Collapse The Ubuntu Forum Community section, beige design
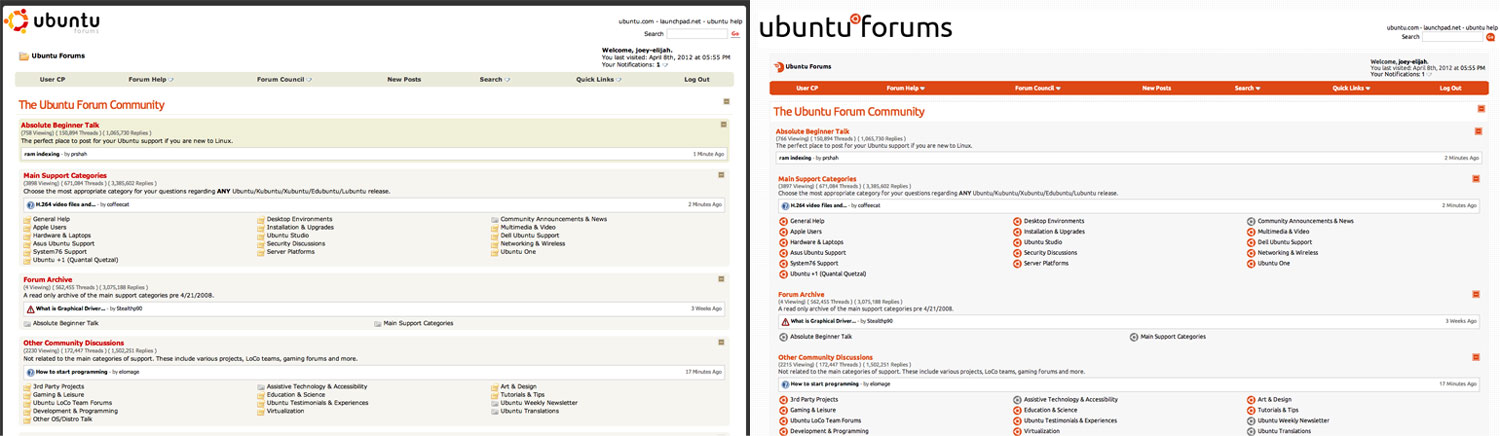Image resolution: width=1500 pixels, height=436 pixels. tap(727, 102)
